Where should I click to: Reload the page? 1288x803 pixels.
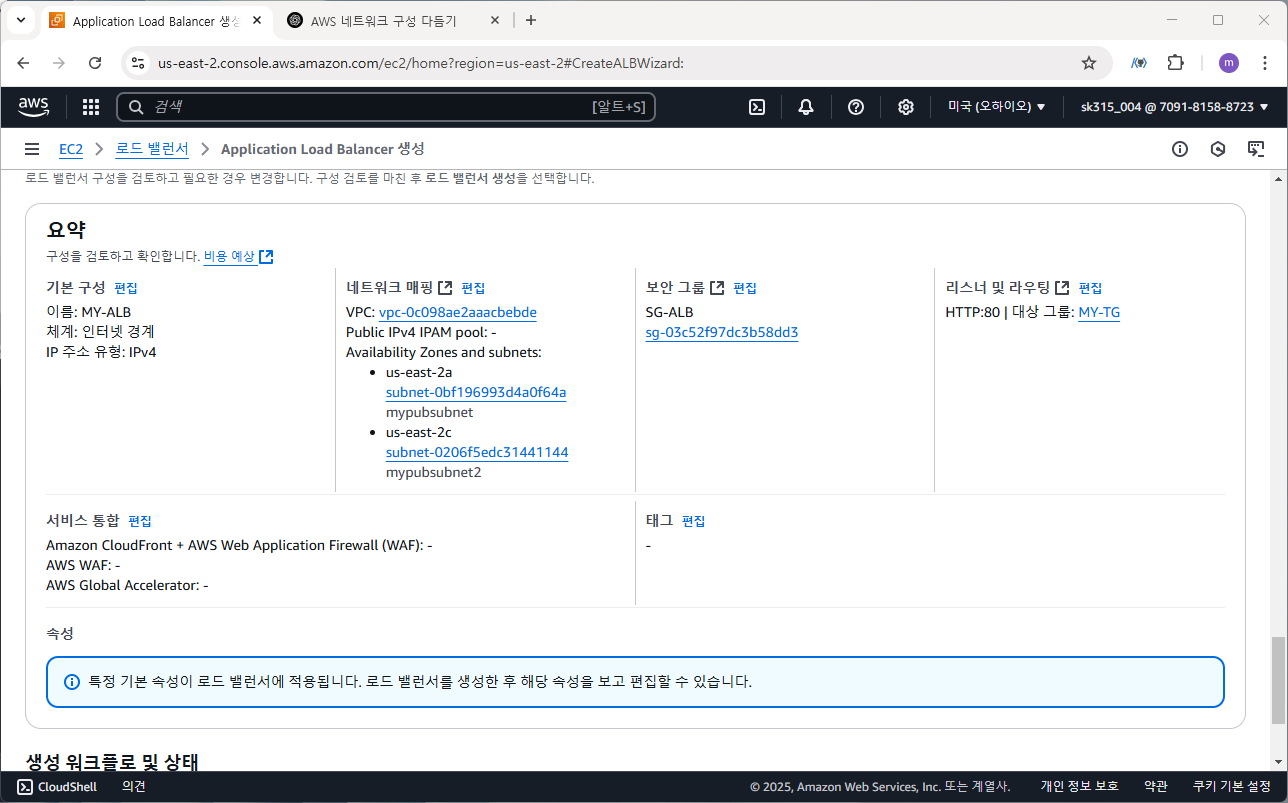coord(95,63)
